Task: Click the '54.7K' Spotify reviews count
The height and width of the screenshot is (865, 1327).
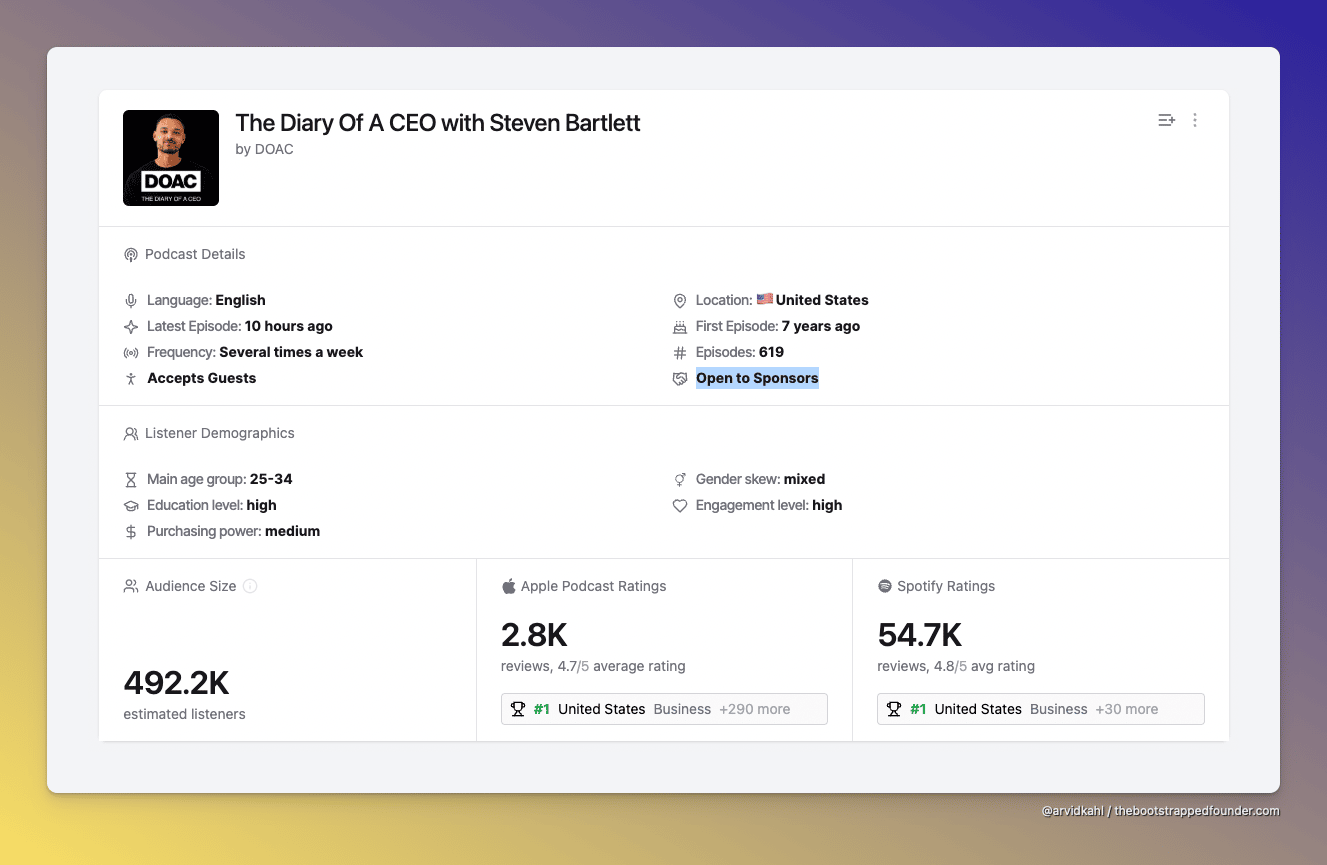Action: [x=920, y=635]
